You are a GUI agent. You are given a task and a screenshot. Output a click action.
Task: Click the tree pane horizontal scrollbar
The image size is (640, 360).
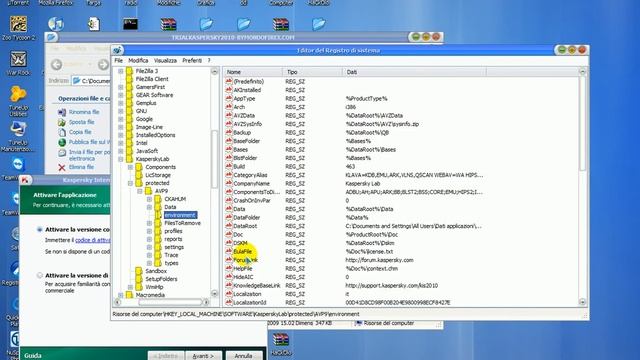coord(170,302)
